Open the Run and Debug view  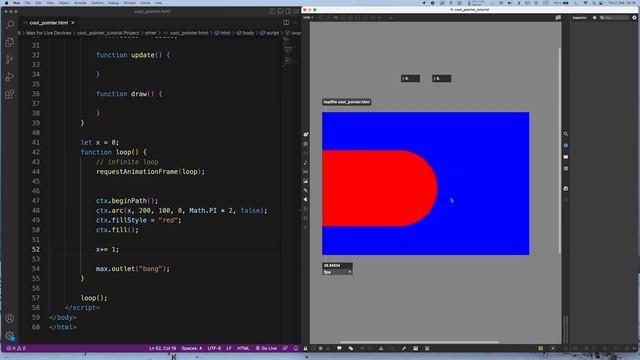pos(10,77)
